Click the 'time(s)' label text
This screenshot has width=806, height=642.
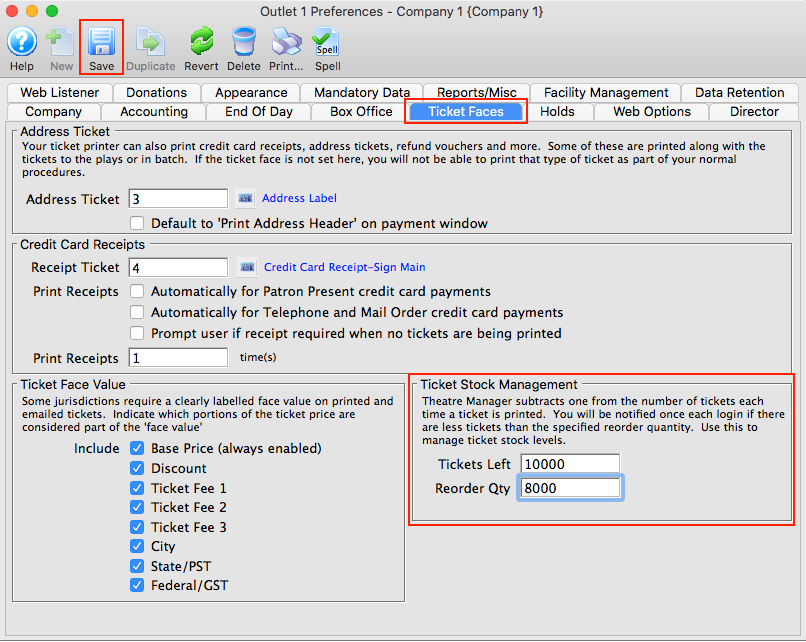click(258, 357)
